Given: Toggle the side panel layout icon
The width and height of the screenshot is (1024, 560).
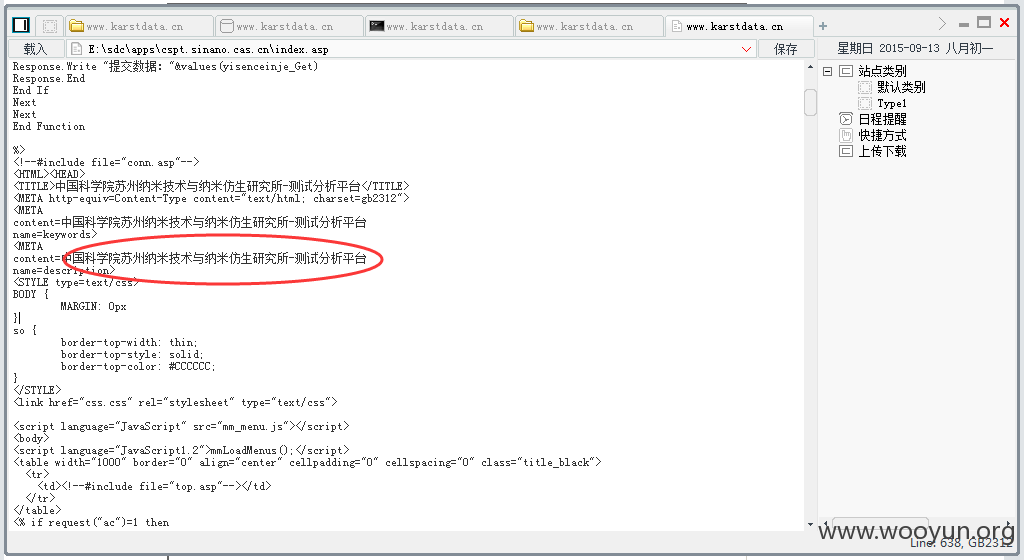Looking at the screenshot, I should (21, 25).
